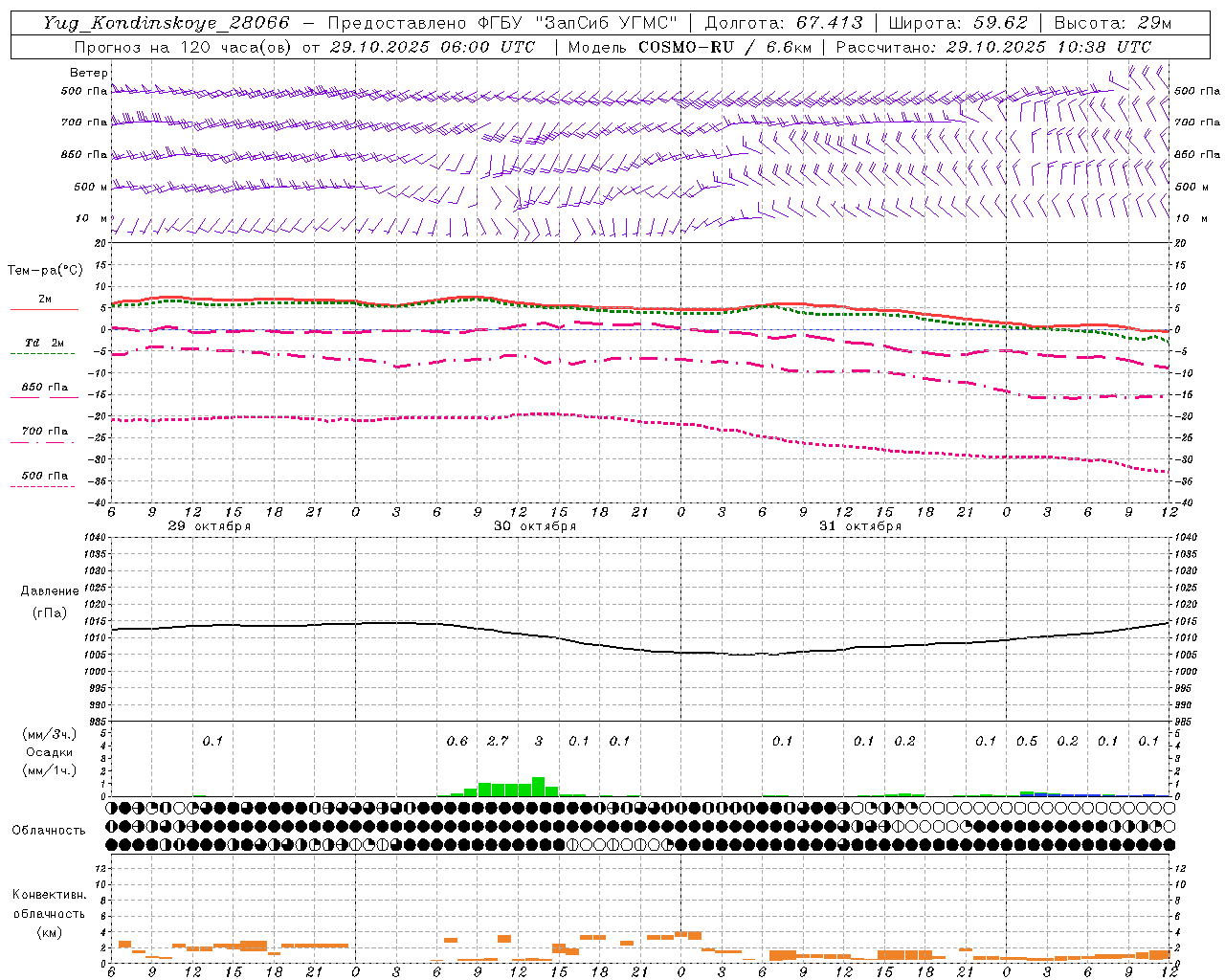Click the (гПа) unit under Давление
The width and height of the screenshot is (1225, 980).
(50, 613)
